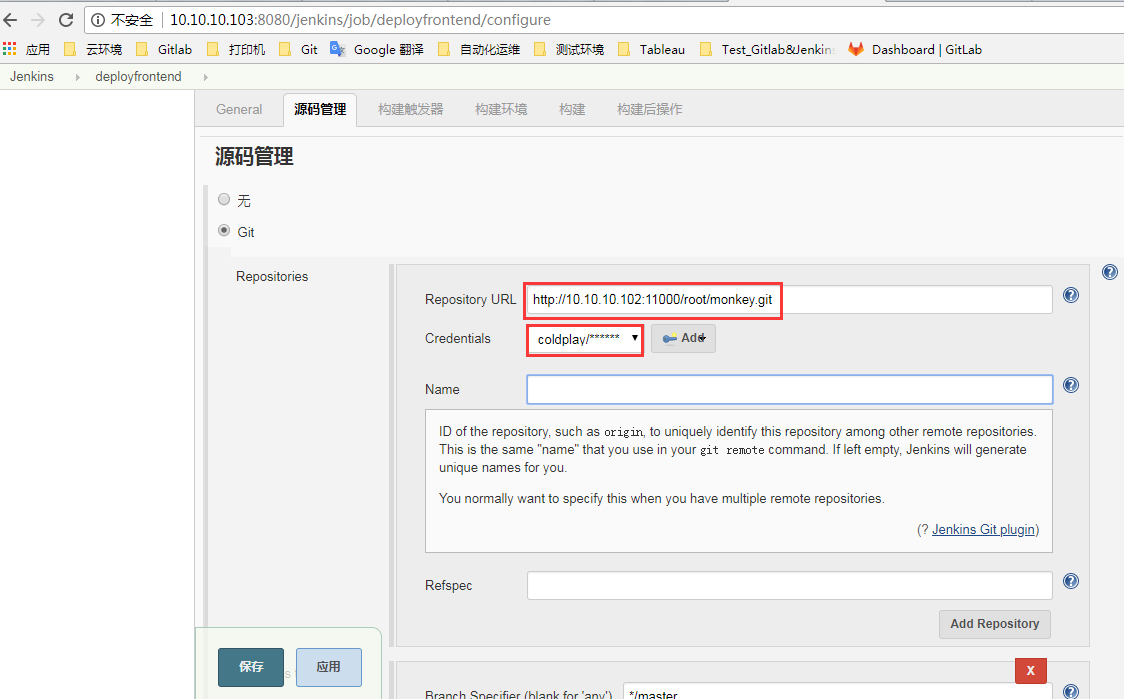
Task: Open the Credentials coldplay dropdown
Action: coord(585,339)
